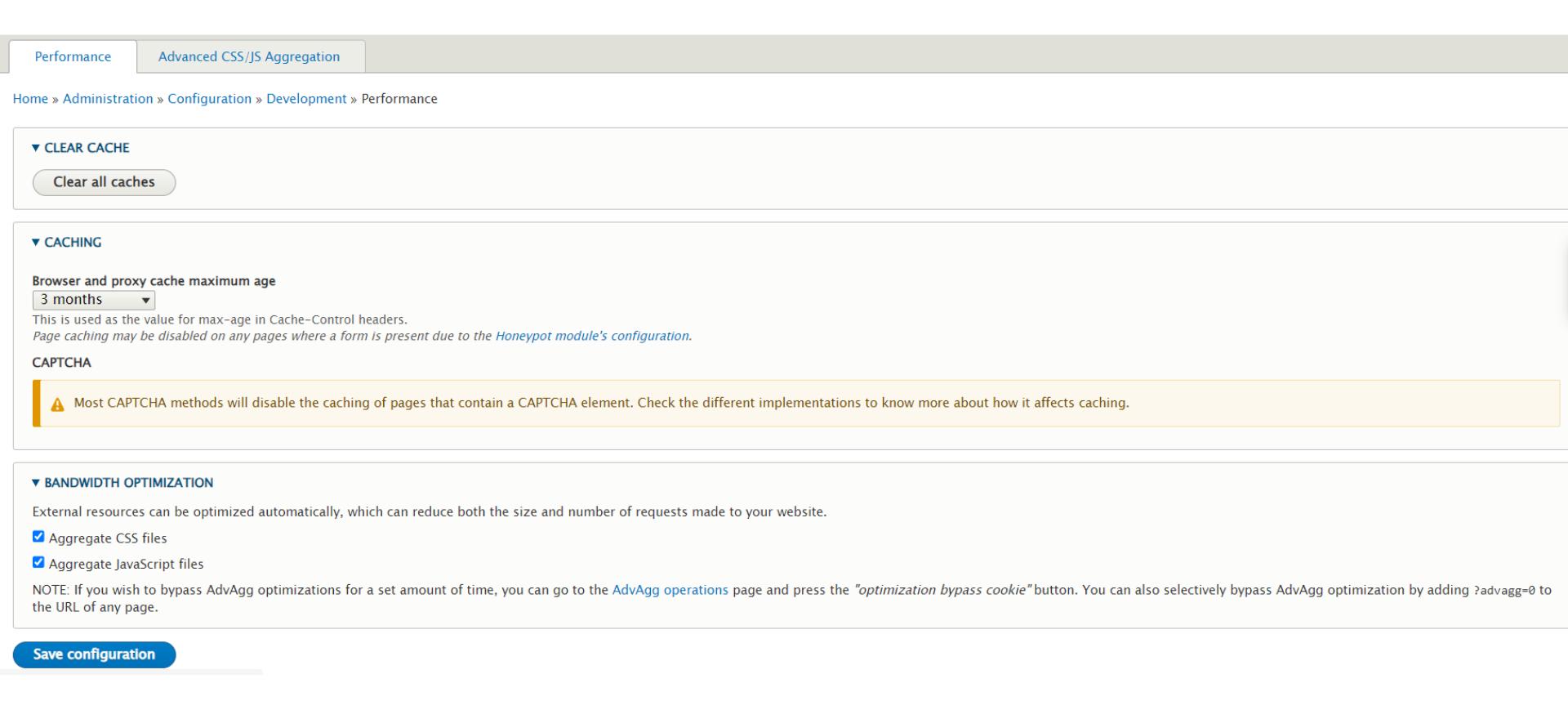
Task: Go to the Home breadcrumb link
Action: [30, 99]
